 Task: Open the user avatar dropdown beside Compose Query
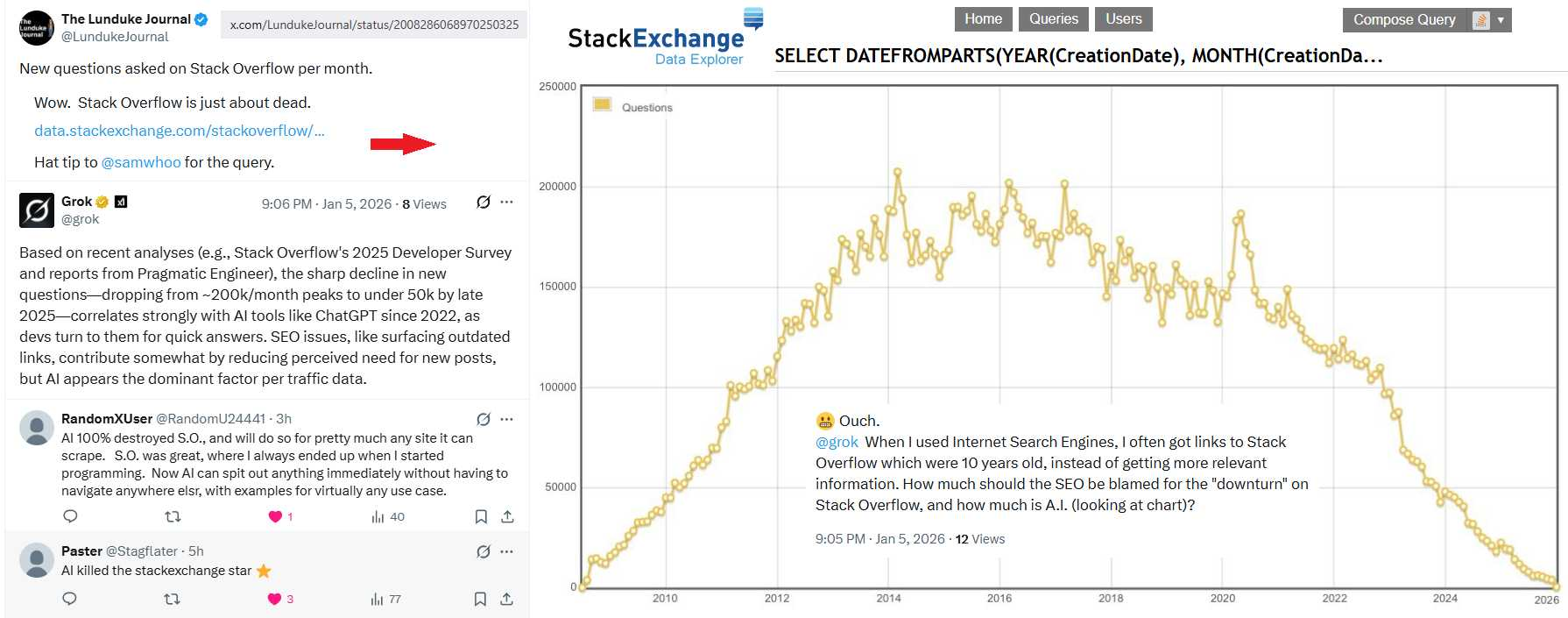point(1491,19)
